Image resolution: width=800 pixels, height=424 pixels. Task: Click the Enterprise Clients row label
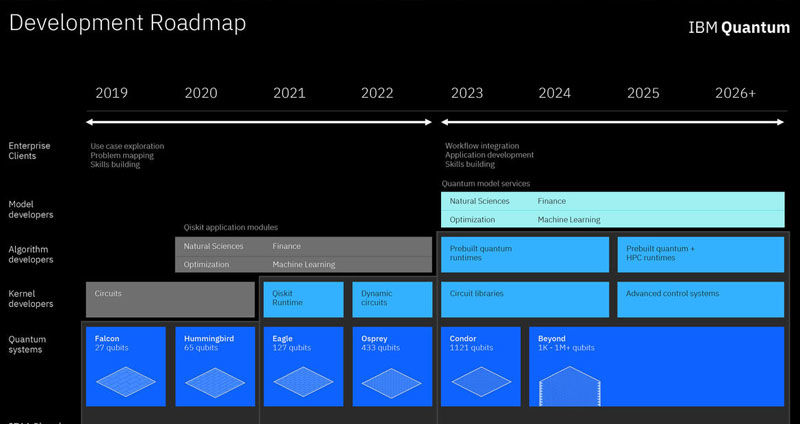coord(30,150)
